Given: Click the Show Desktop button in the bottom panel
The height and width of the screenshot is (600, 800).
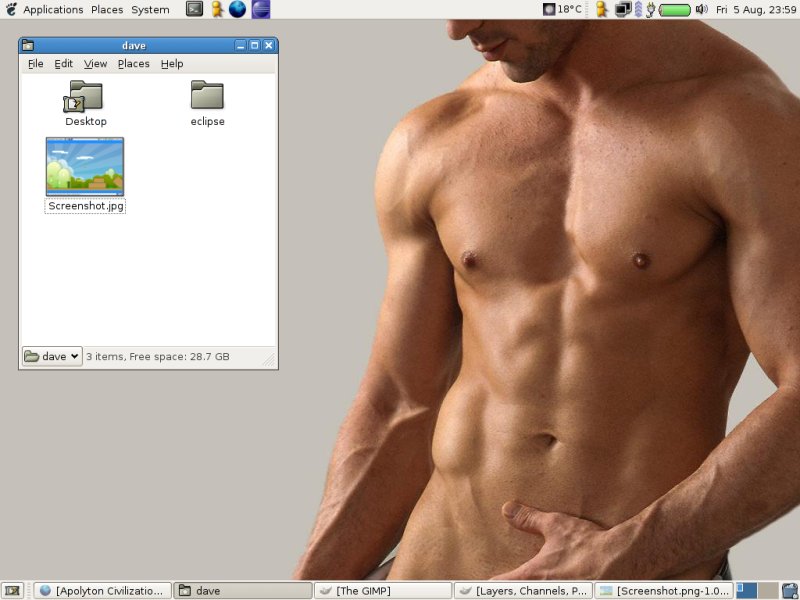Looking at the screenshot, I should tap(12, 591).
